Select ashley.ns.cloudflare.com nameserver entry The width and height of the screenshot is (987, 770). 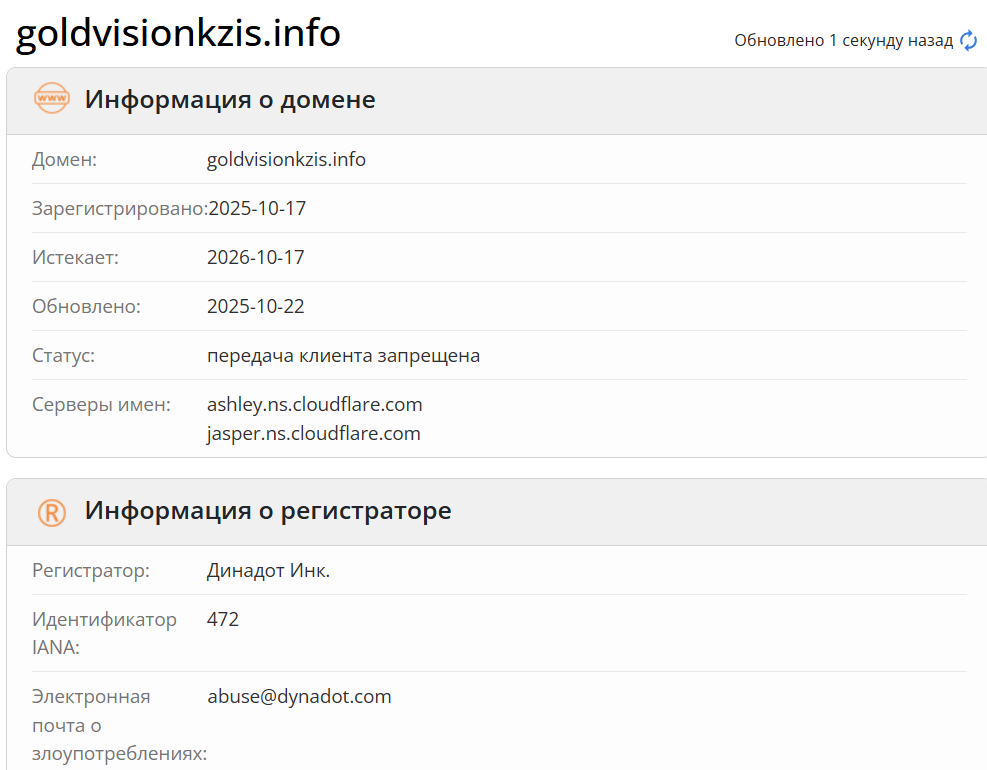tap(313, 404)
